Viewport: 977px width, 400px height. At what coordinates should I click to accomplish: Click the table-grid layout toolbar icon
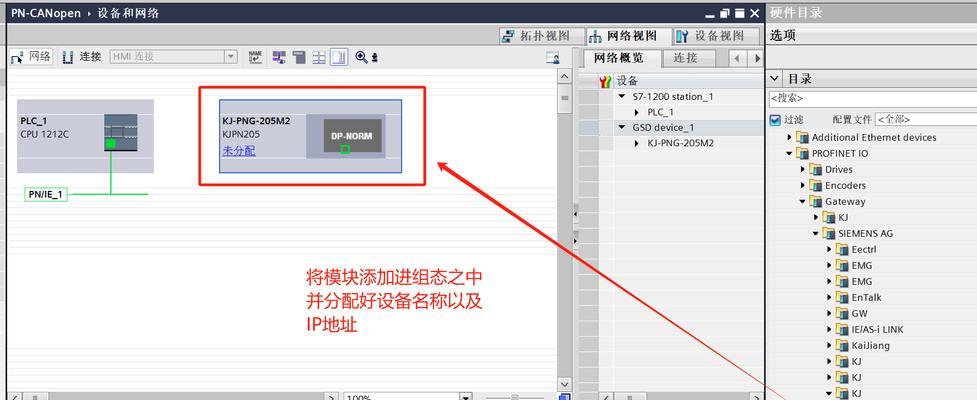coord(319,57)
